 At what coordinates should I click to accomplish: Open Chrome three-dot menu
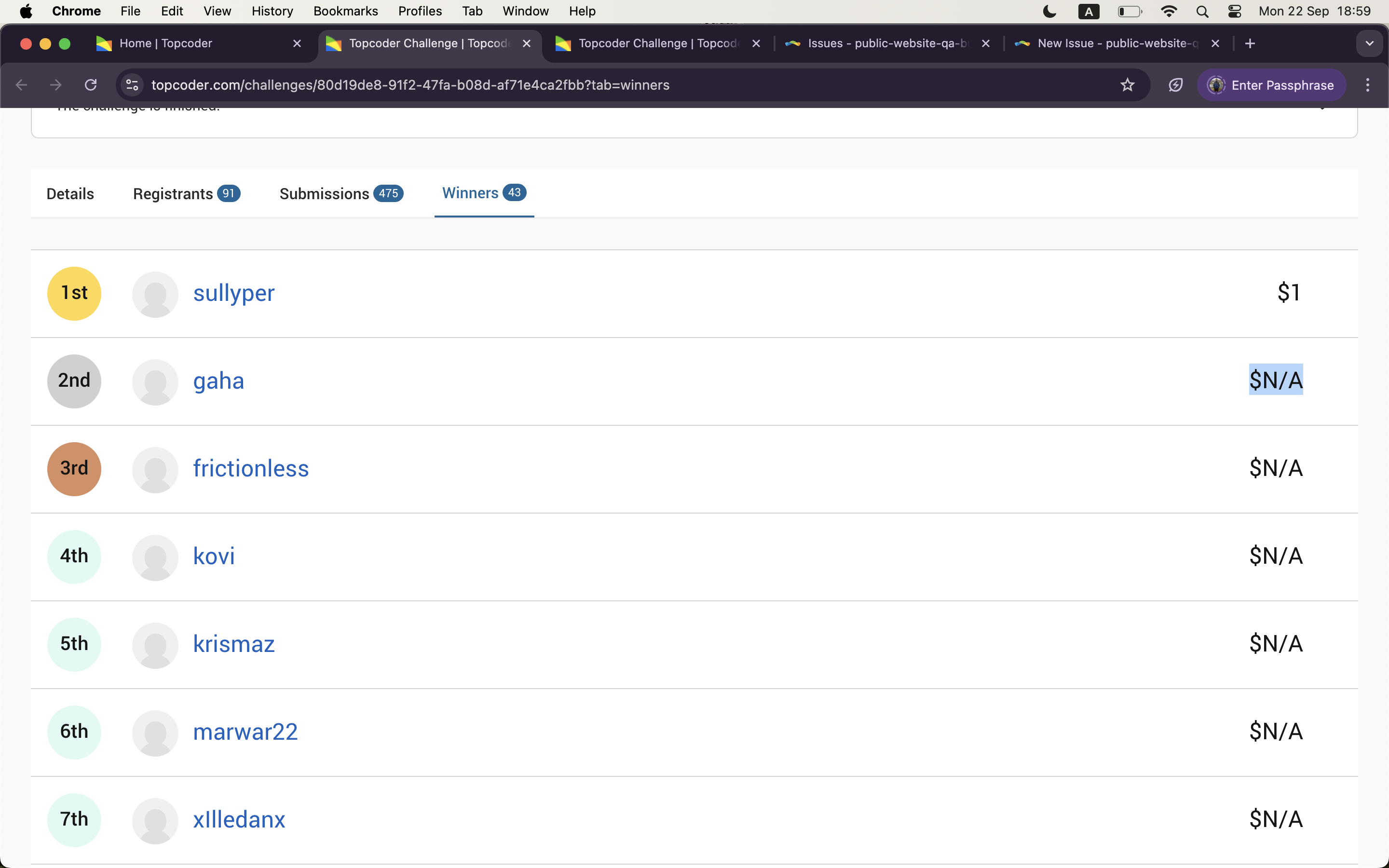(1368, 85)
